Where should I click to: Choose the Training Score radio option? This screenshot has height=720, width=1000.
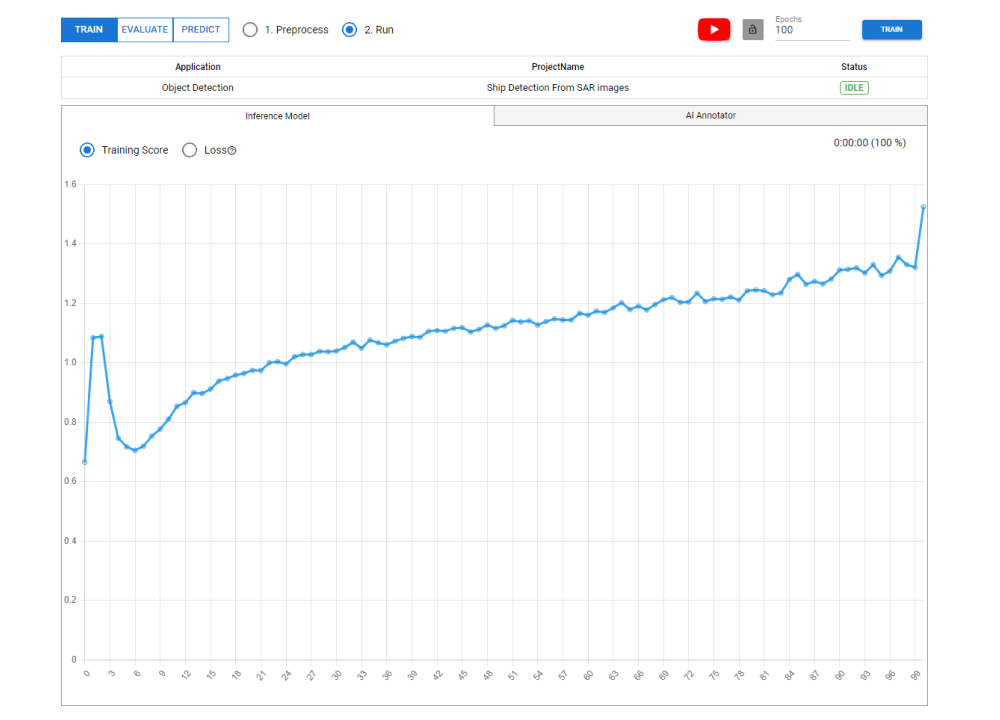pos(87,150)
